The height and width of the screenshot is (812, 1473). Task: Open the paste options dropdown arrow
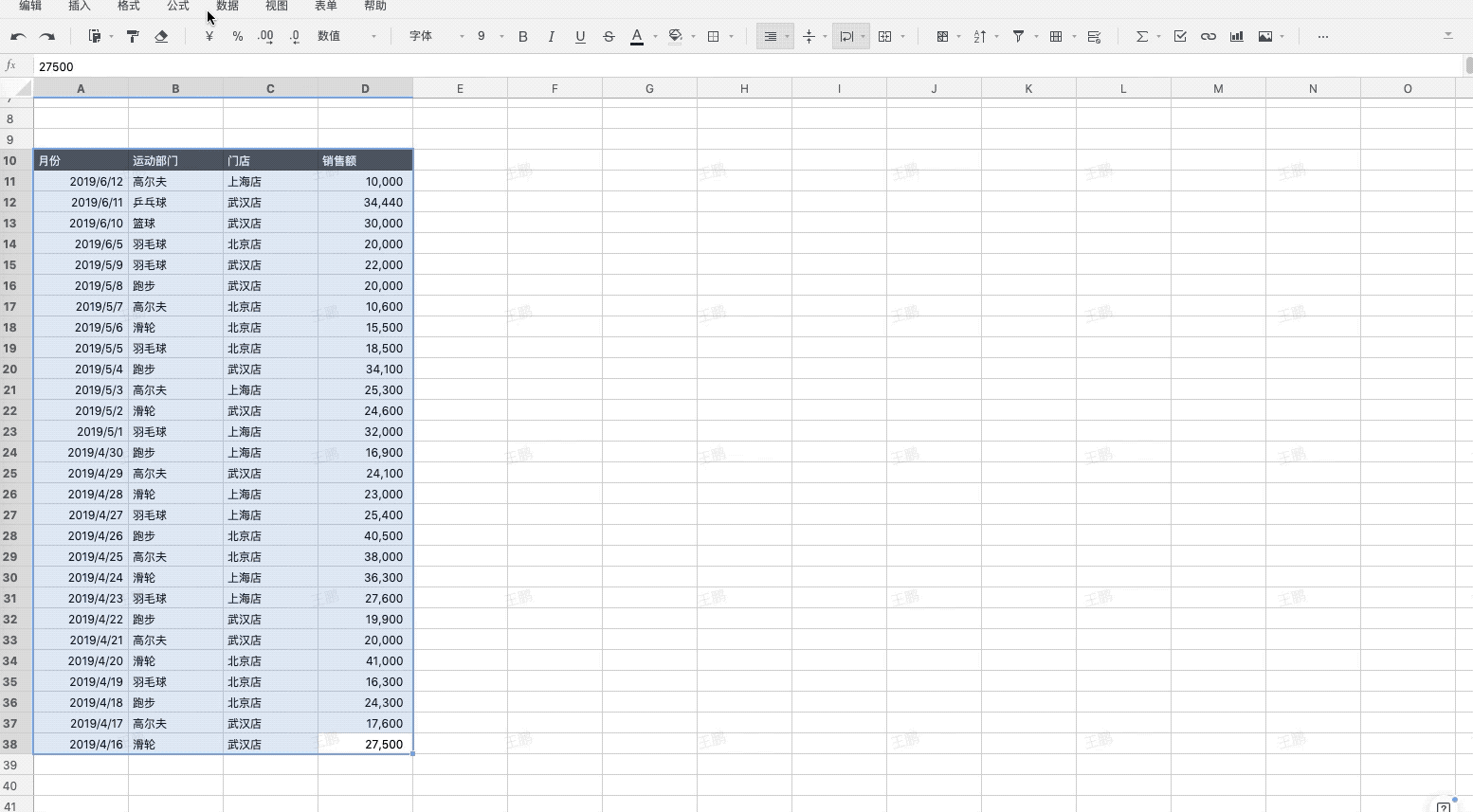[111, 37]
